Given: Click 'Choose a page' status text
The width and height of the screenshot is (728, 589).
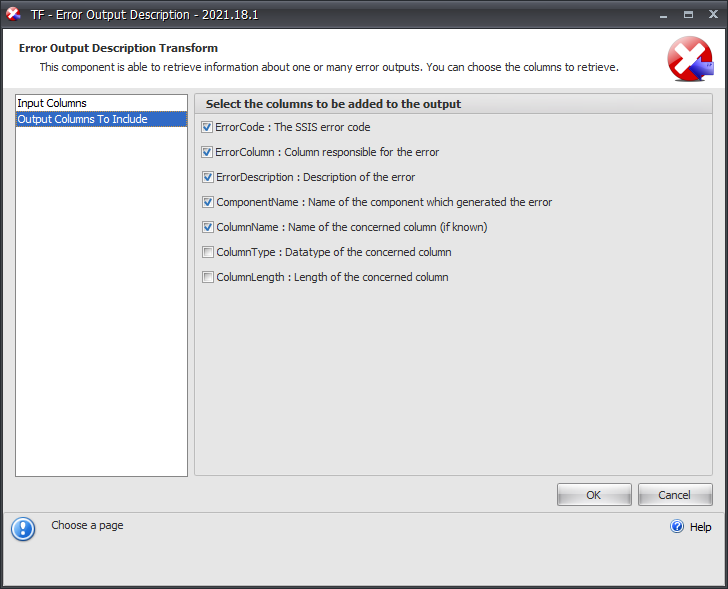Looking at the screenshot, I should (x=87, y=525).
